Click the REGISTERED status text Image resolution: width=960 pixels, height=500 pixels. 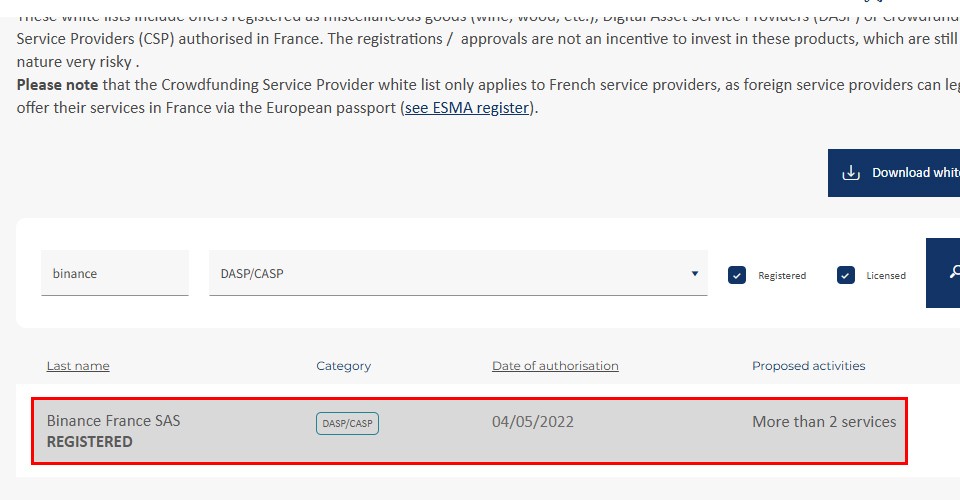[89, 442]
